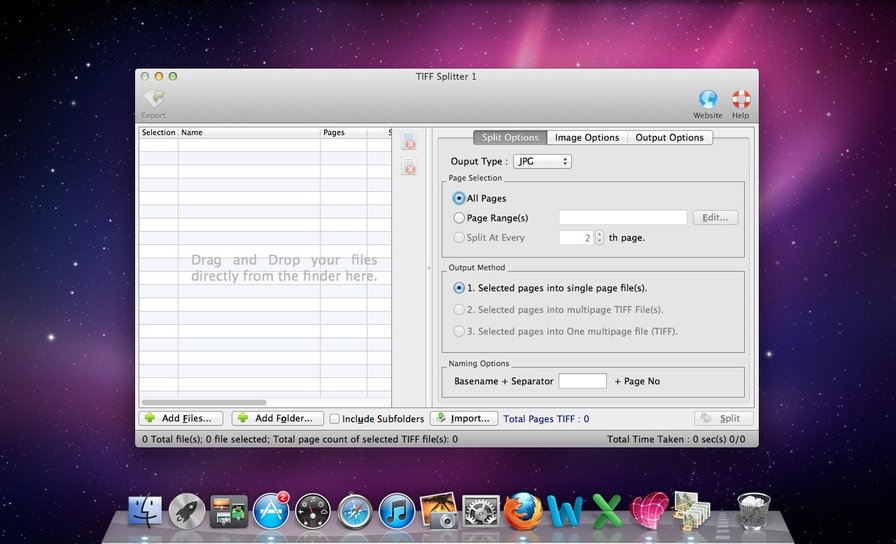
Task: Switch to the Image Options tab
Action: (x=587, y=138)
